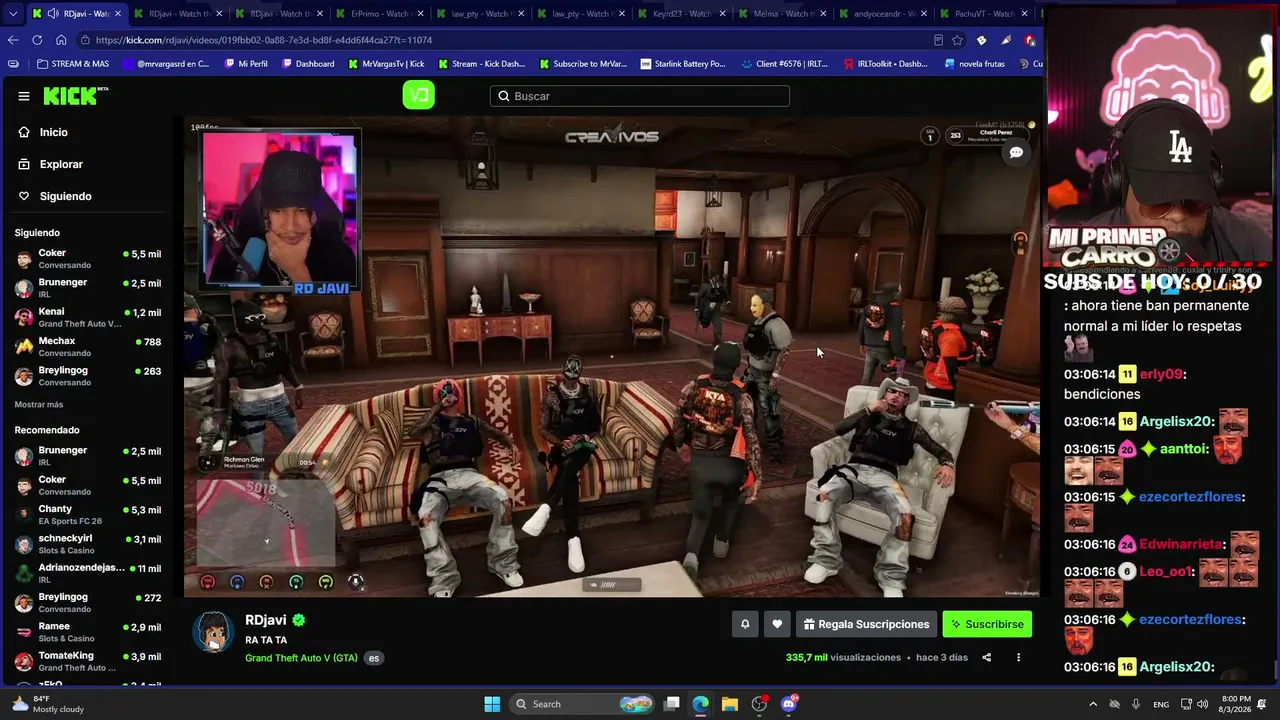Open Microsoft Edge from the taskbar
Image resolution: width=1280 pixels, height=720 pixels.
pyautogui.click(x=701, y=704)
